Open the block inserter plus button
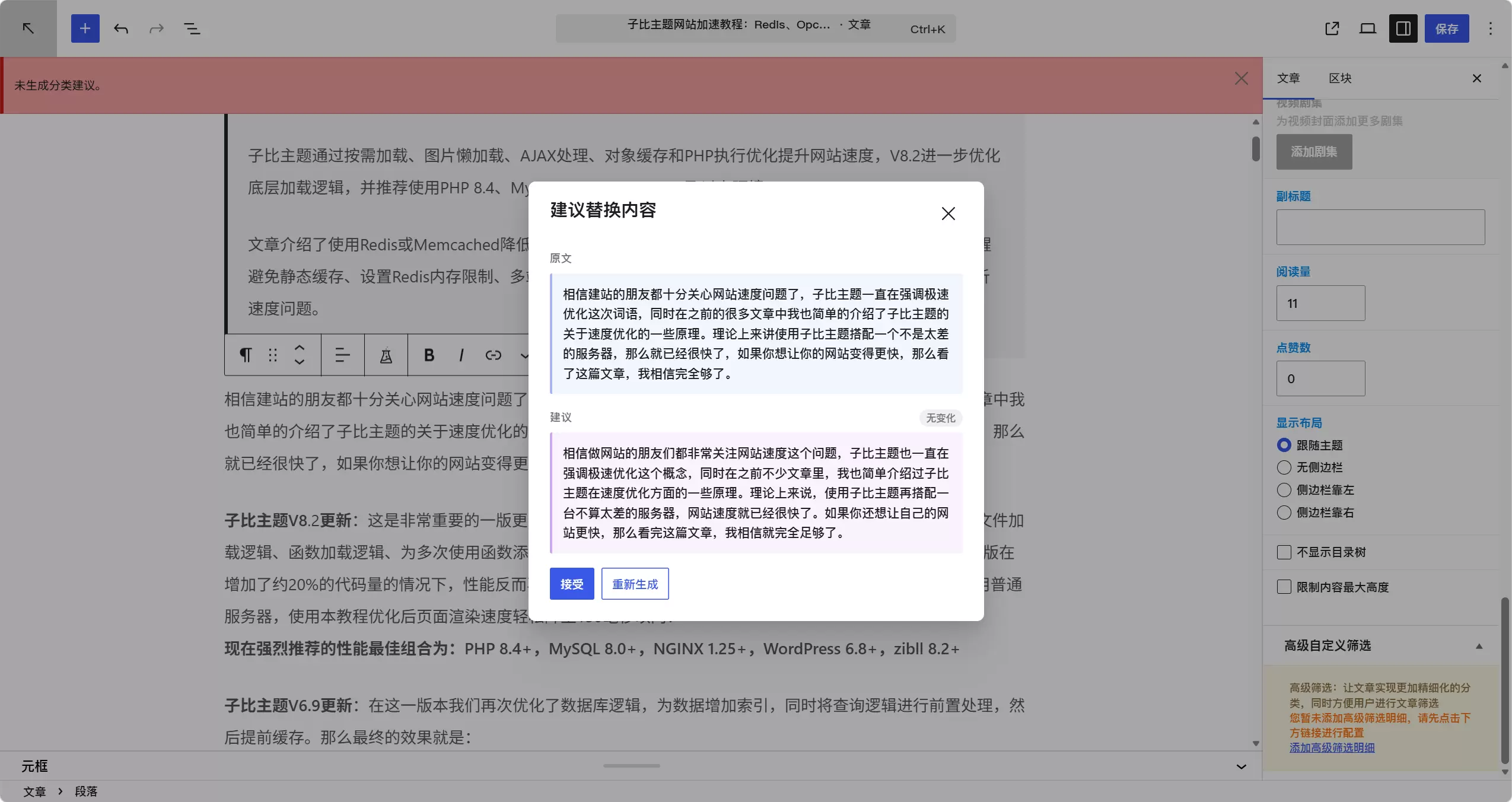This screenshot has height=802, width=1512. [x=85, y=28]
